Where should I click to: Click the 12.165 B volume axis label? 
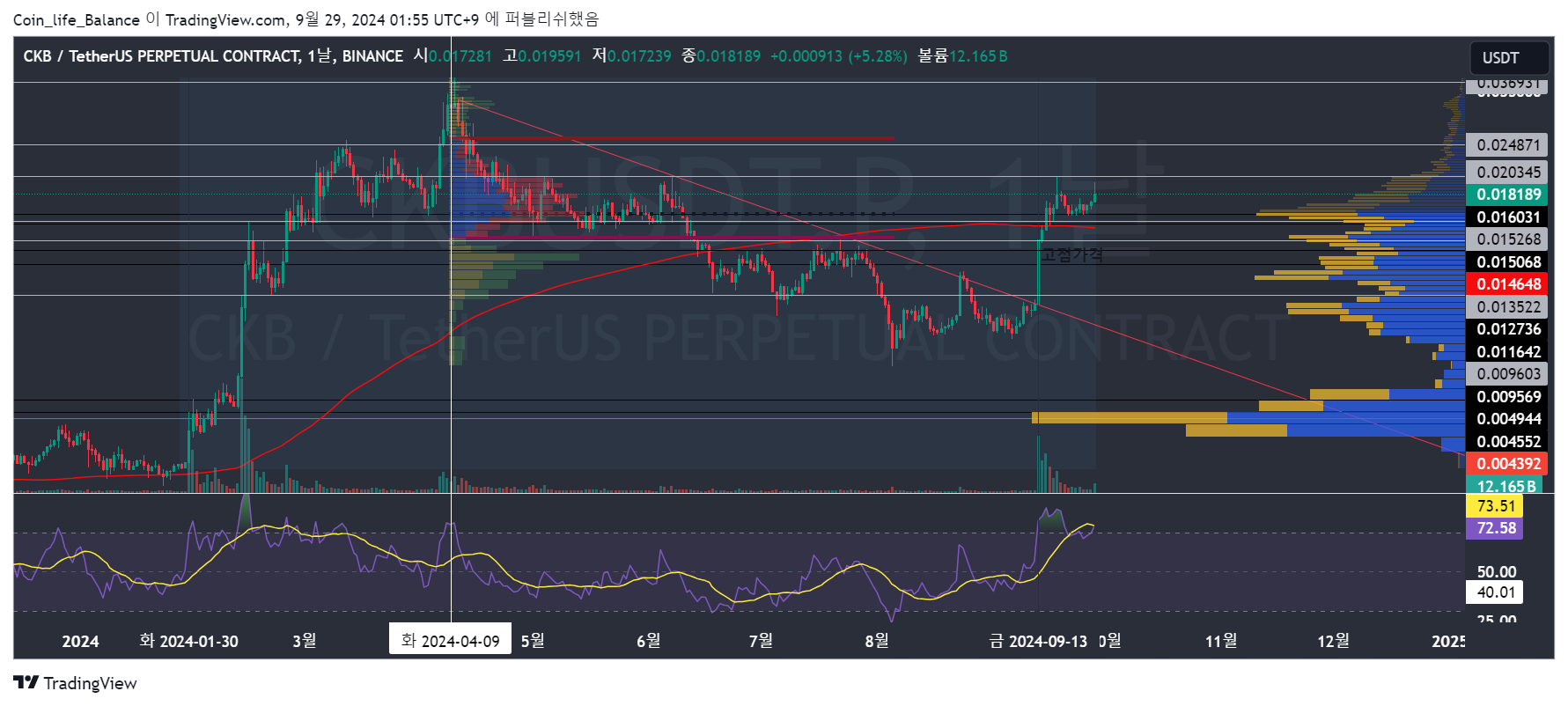(1505, 486)
